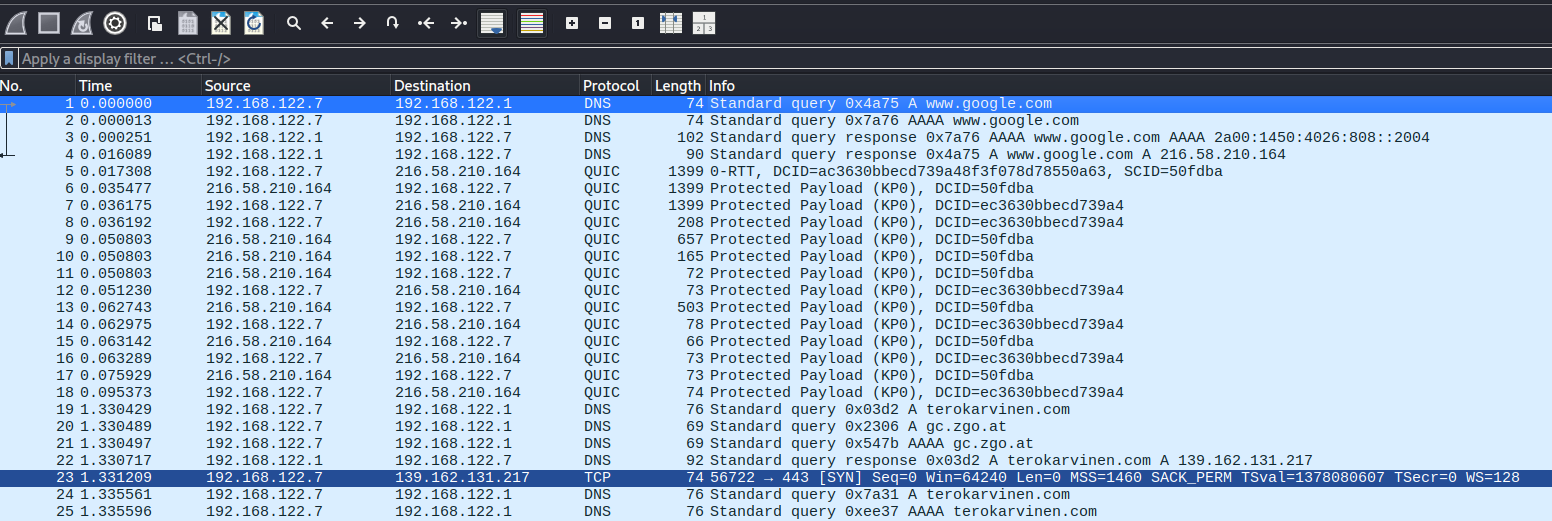
Task: Close this capture file
Action: 221,22
